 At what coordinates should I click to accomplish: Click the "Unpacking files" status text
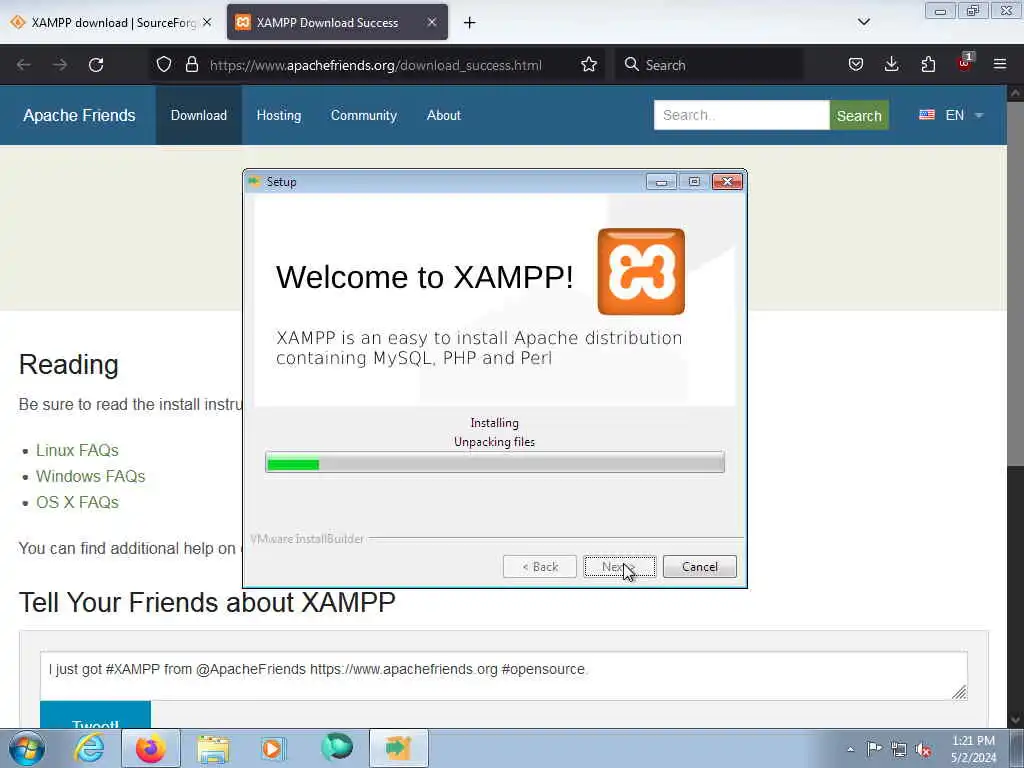494,442
